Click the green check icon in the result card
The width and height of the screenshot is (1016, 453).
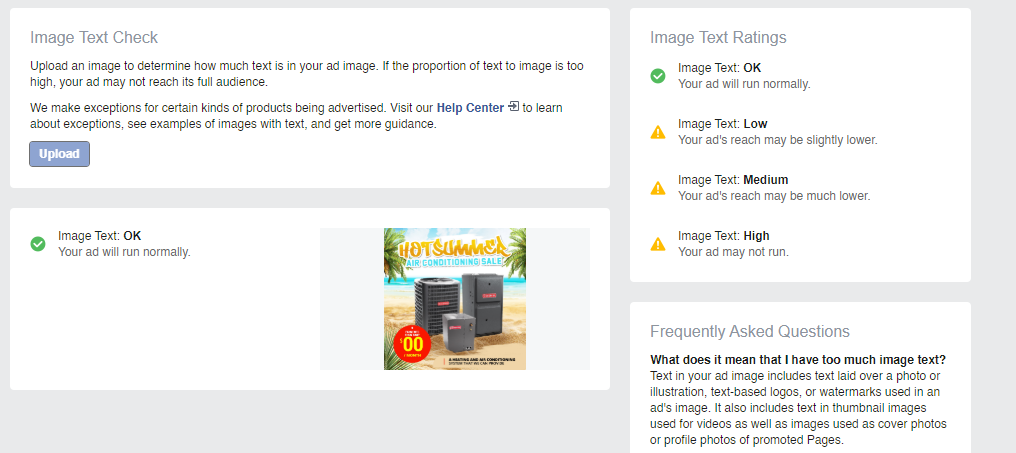[38, 244]
